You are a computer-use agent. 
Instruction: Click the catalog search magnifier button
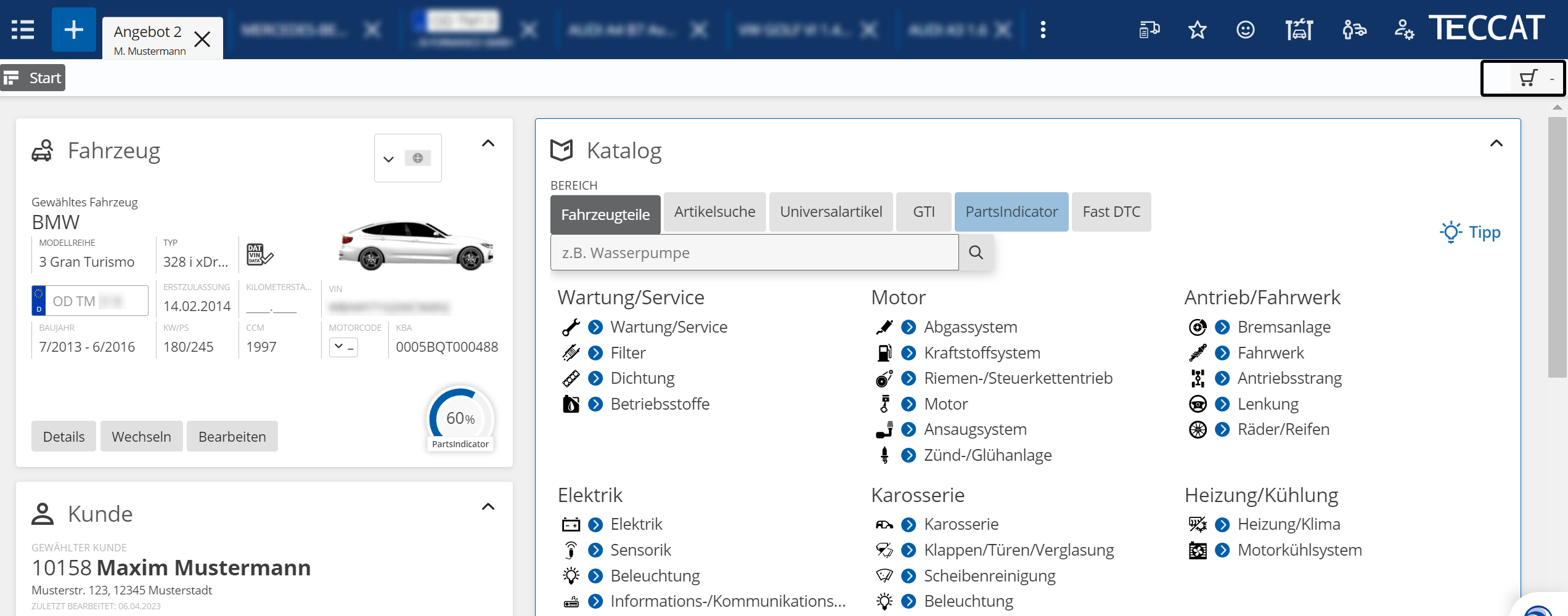pyautogui.click(x=976, y=253)
